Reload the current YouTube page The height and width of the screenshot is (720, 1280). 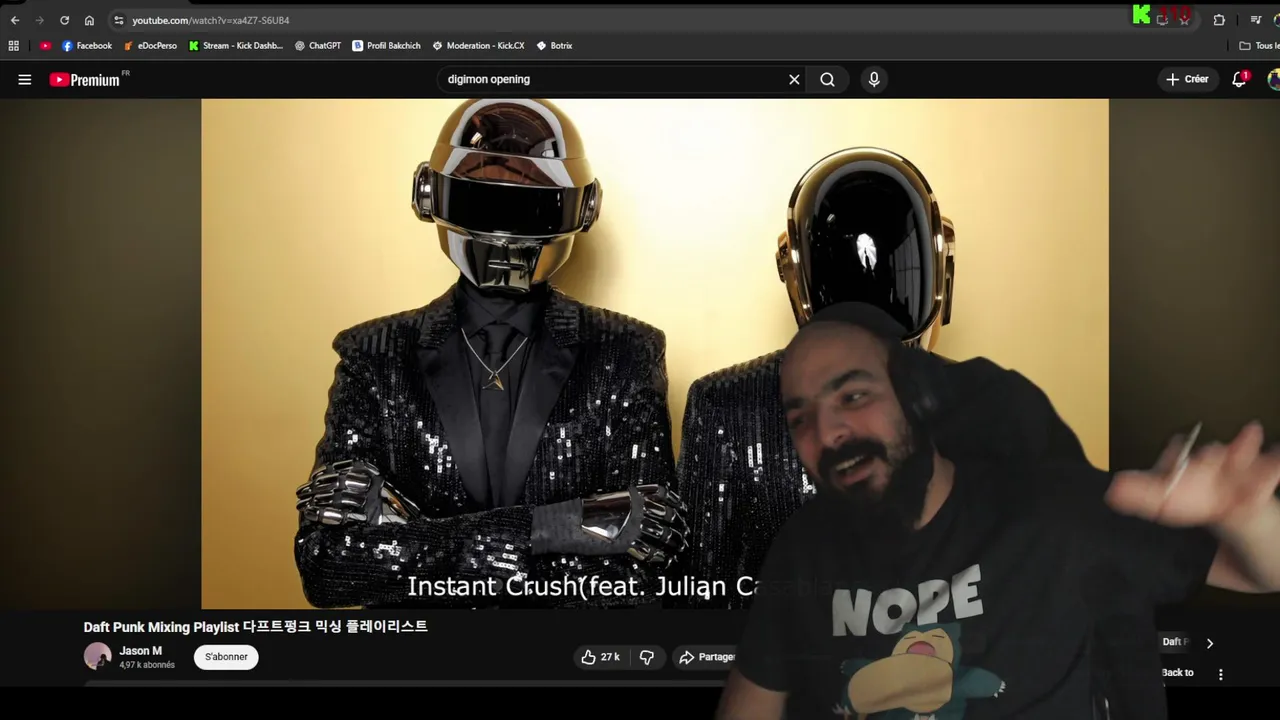[x=64, y=20]
